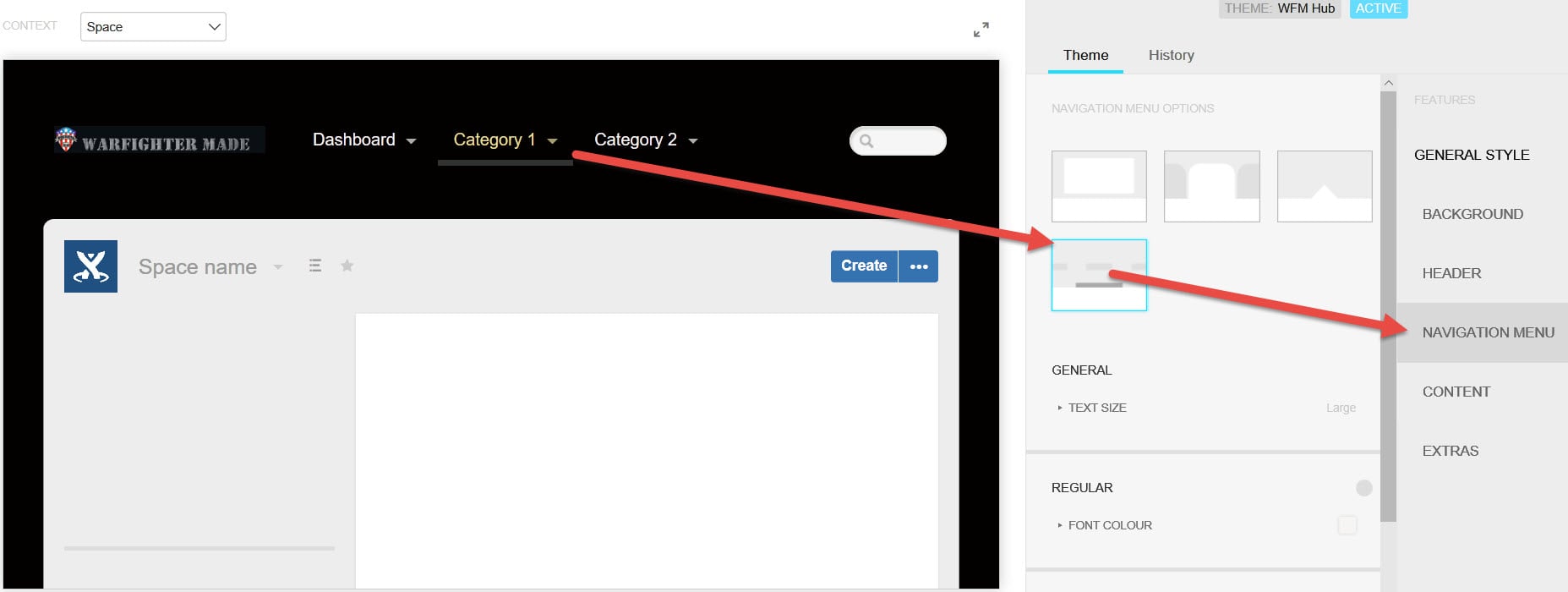Viewport: 1568px width, 592px height.
Task: Expand the Category 2 menu arrow
Action: [x=693, y=141]
